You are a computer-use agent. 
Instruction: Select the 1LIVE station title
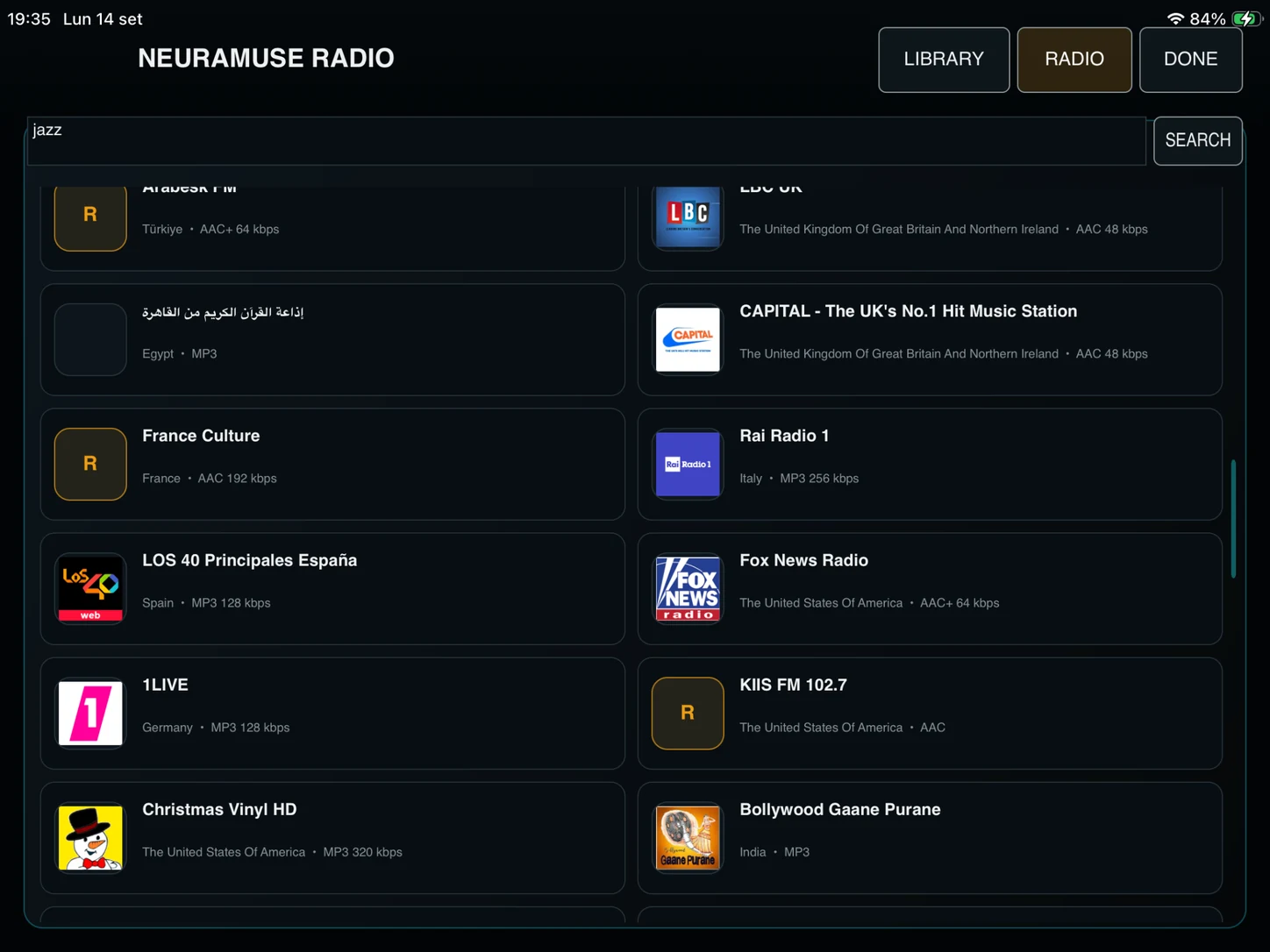pyautogui.click(x=165, y=685)
